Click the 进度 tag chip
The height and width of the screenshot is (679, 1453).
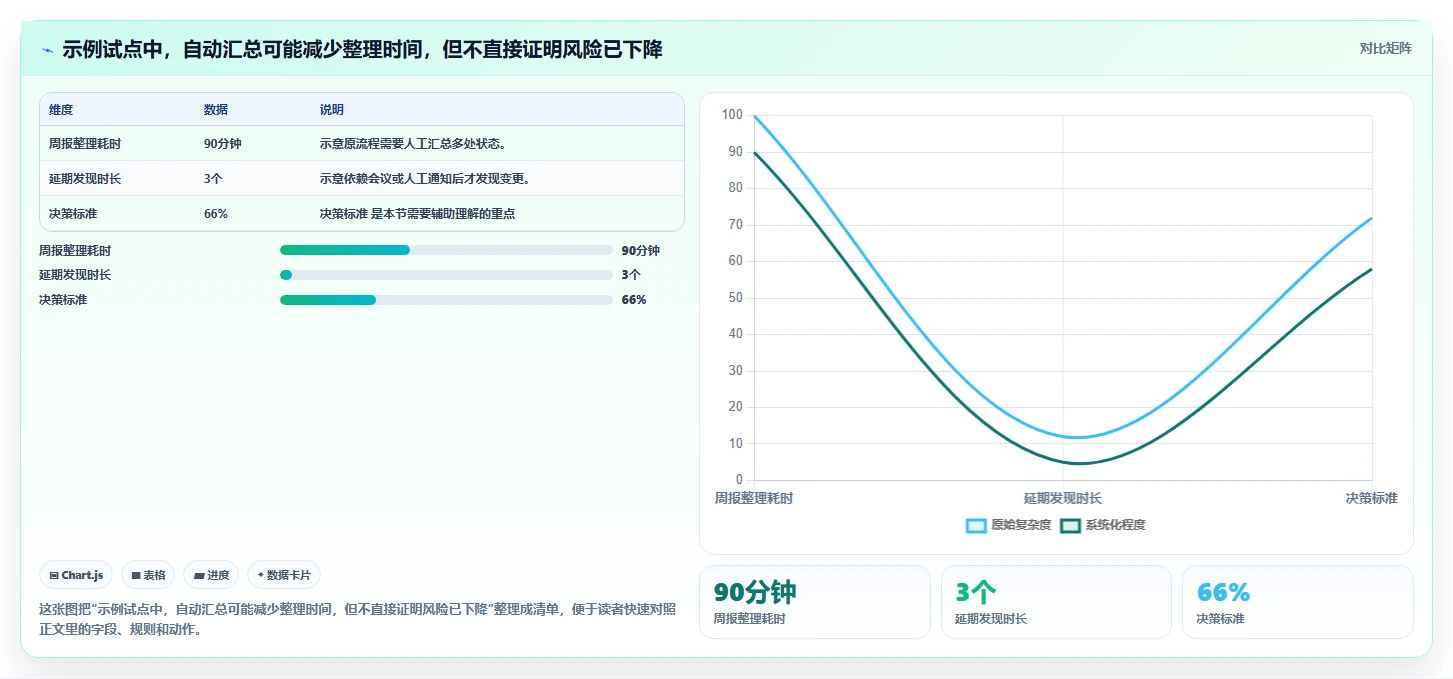(211, 575)
